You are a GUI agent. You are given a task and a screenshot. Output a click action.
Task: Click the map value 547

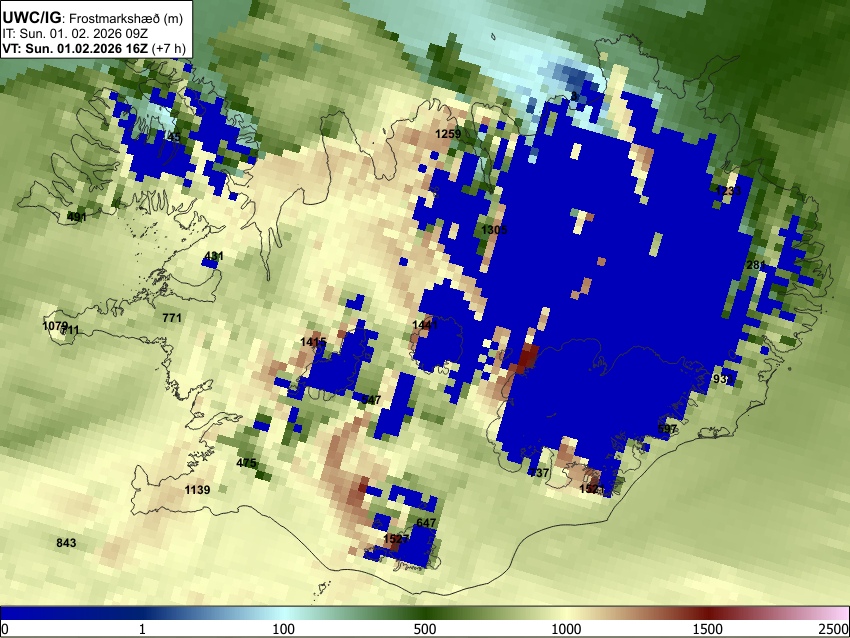(x=371, y=400)
